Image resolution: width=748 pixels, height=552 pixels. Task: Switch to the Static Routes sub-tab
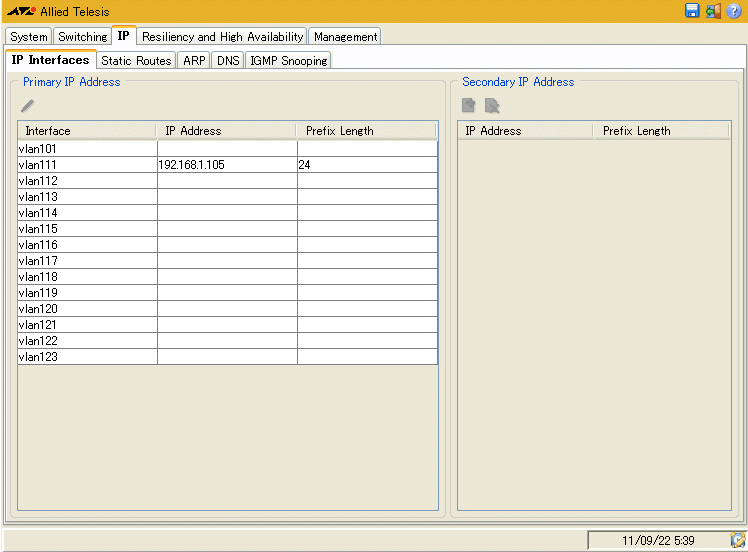(x=136, y=61)
